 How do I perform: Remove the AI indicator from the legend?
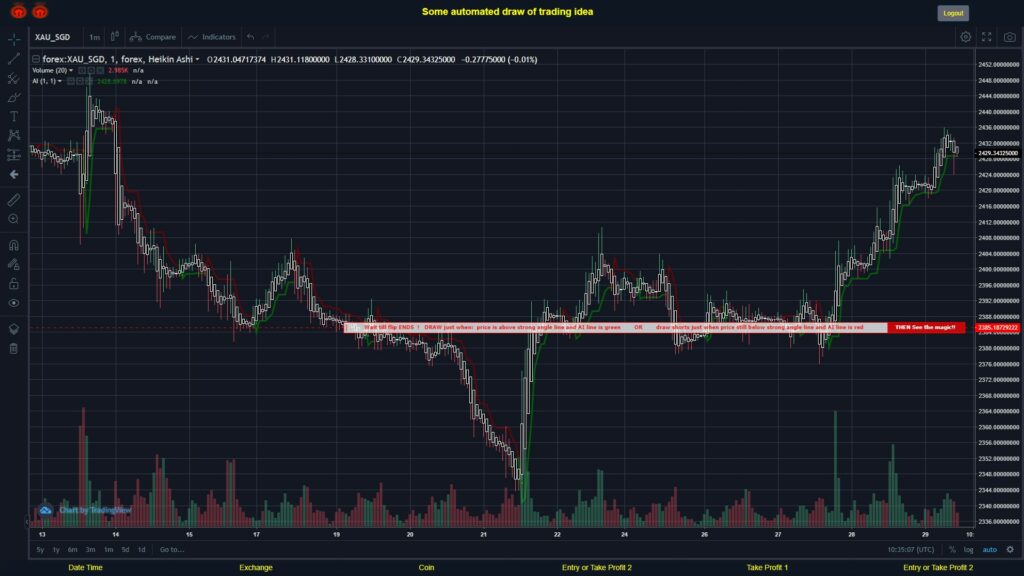pyautogui.click(x=88, y=82)
